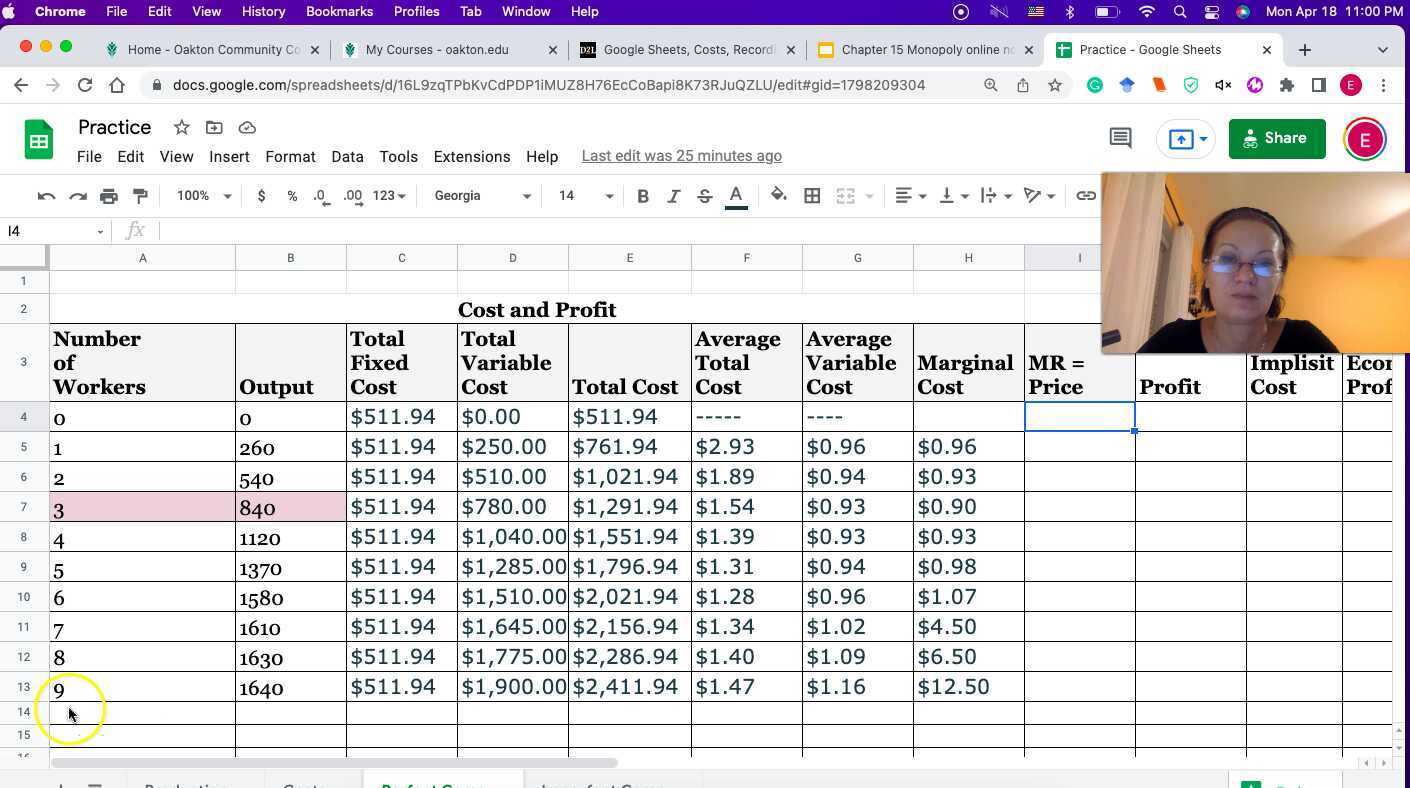This screenshot has width=1410, height=788.
Task: Open the font size 14 dropdown
Action: point(585,196)
